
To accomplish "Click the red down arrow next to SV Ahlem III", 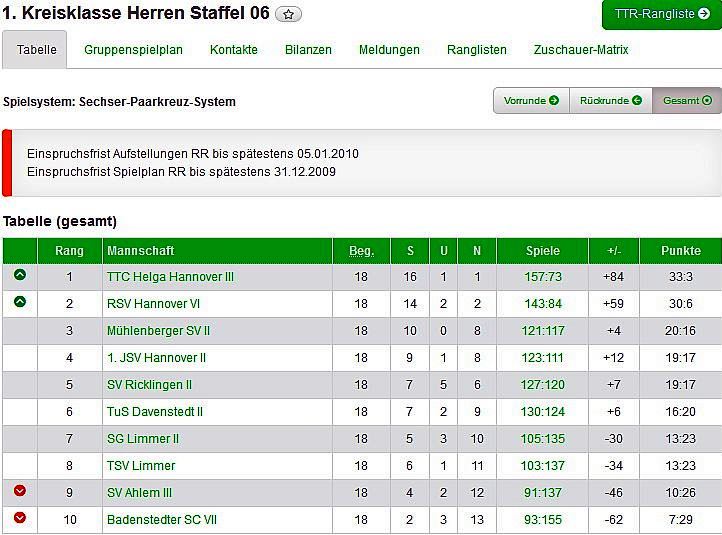I will [20, 491].
